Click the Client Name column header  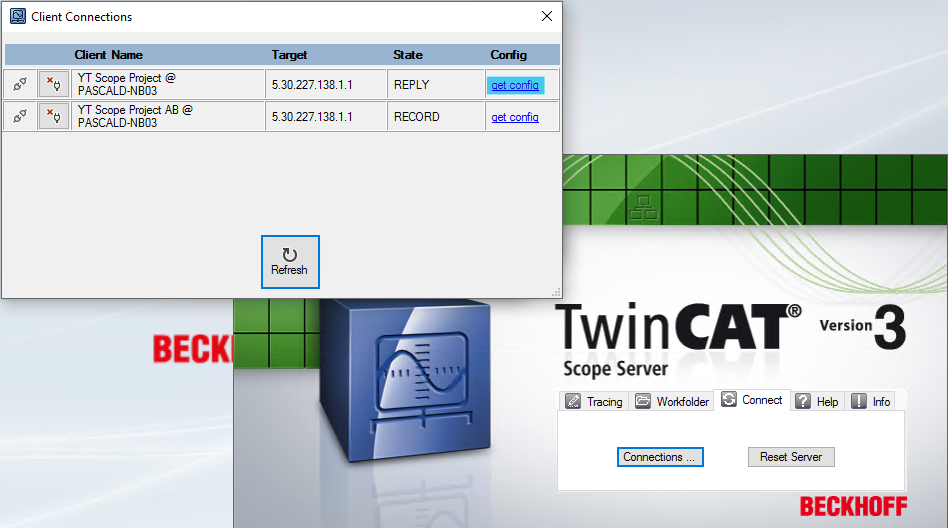click(x=108, y=55)
